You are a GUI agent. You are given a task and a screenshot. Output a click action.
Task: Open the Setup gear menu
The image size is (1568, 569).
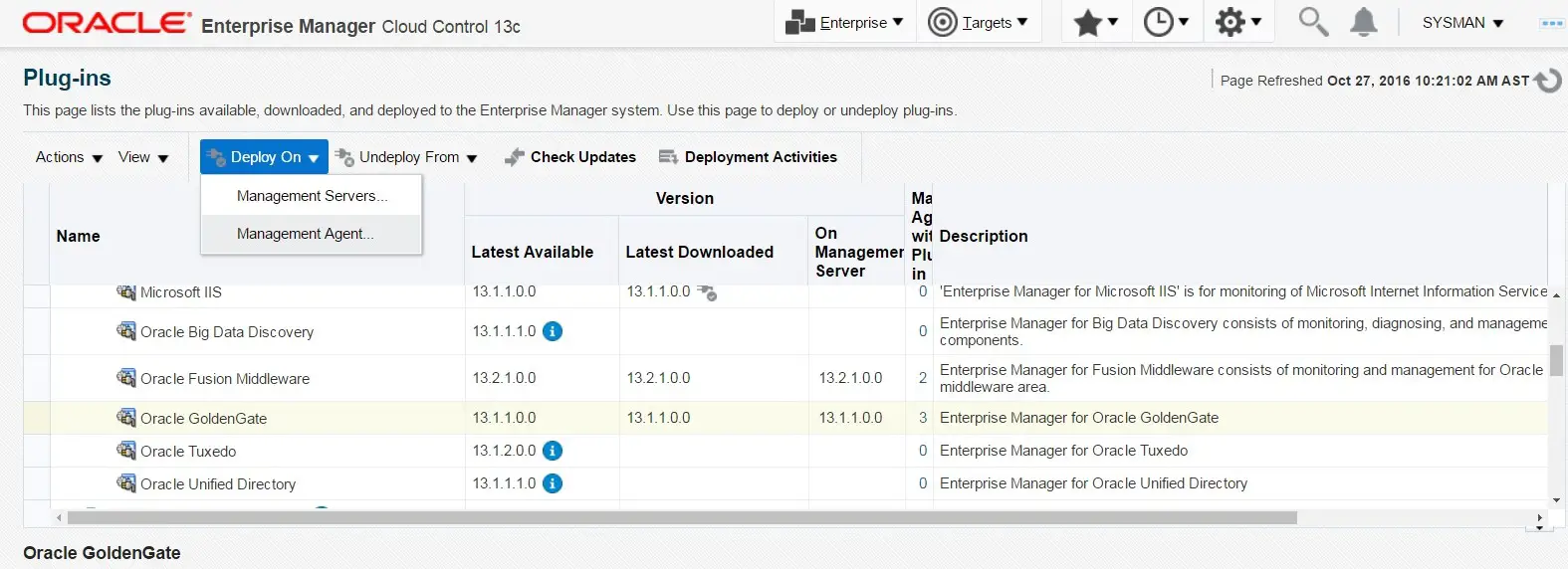pos(1237,22)
